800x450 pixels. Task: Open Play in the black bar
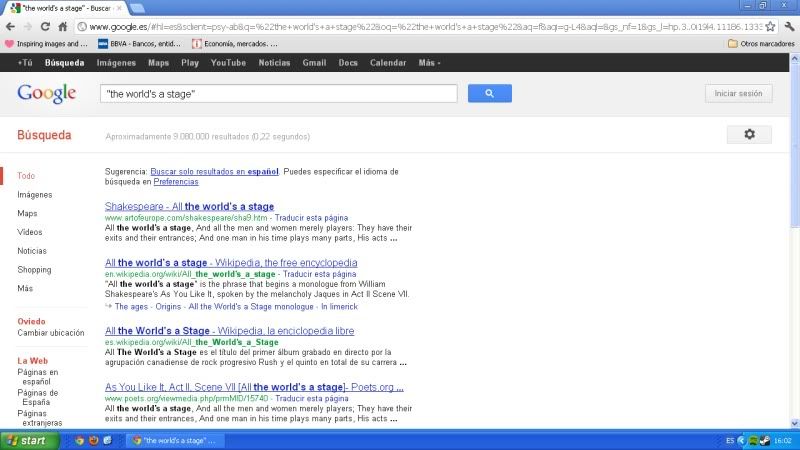click(190, 63)
